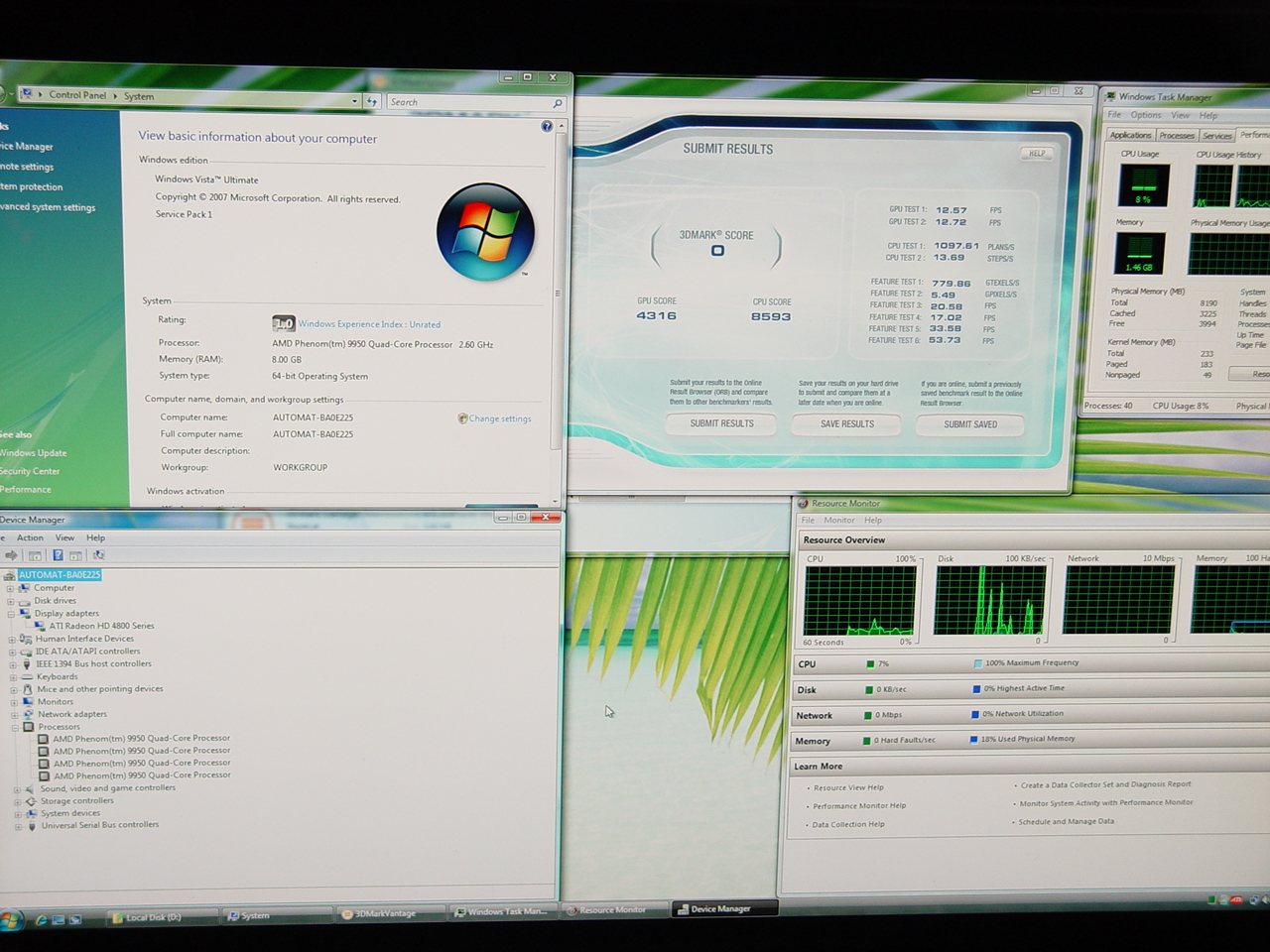Open the Windows Update link in the System sidebar
This screenshot has width=1270, height=952.
click(33, 453)
